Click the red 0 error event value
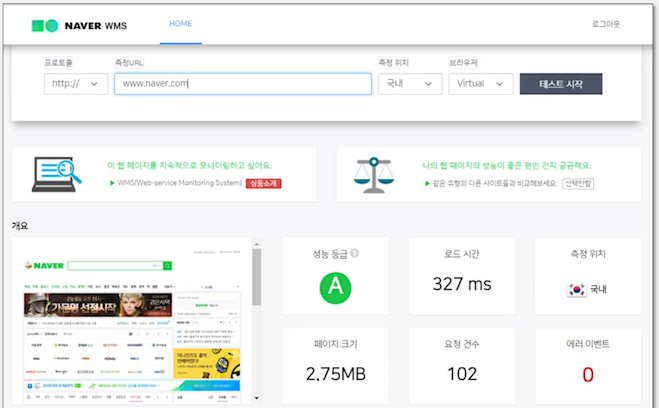 [588, 374]
